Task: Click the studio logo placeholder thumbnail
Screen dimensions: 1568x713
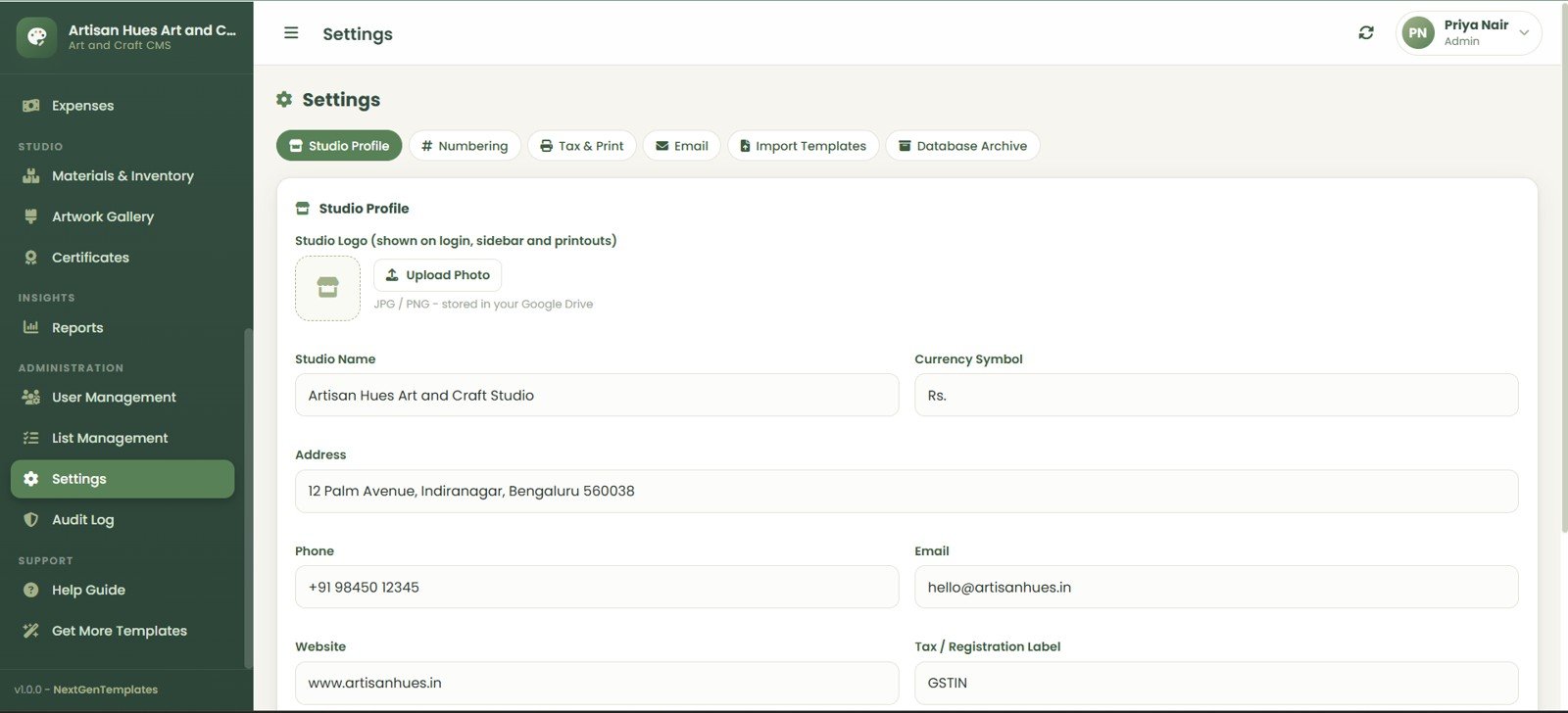Action: point(327,288)
